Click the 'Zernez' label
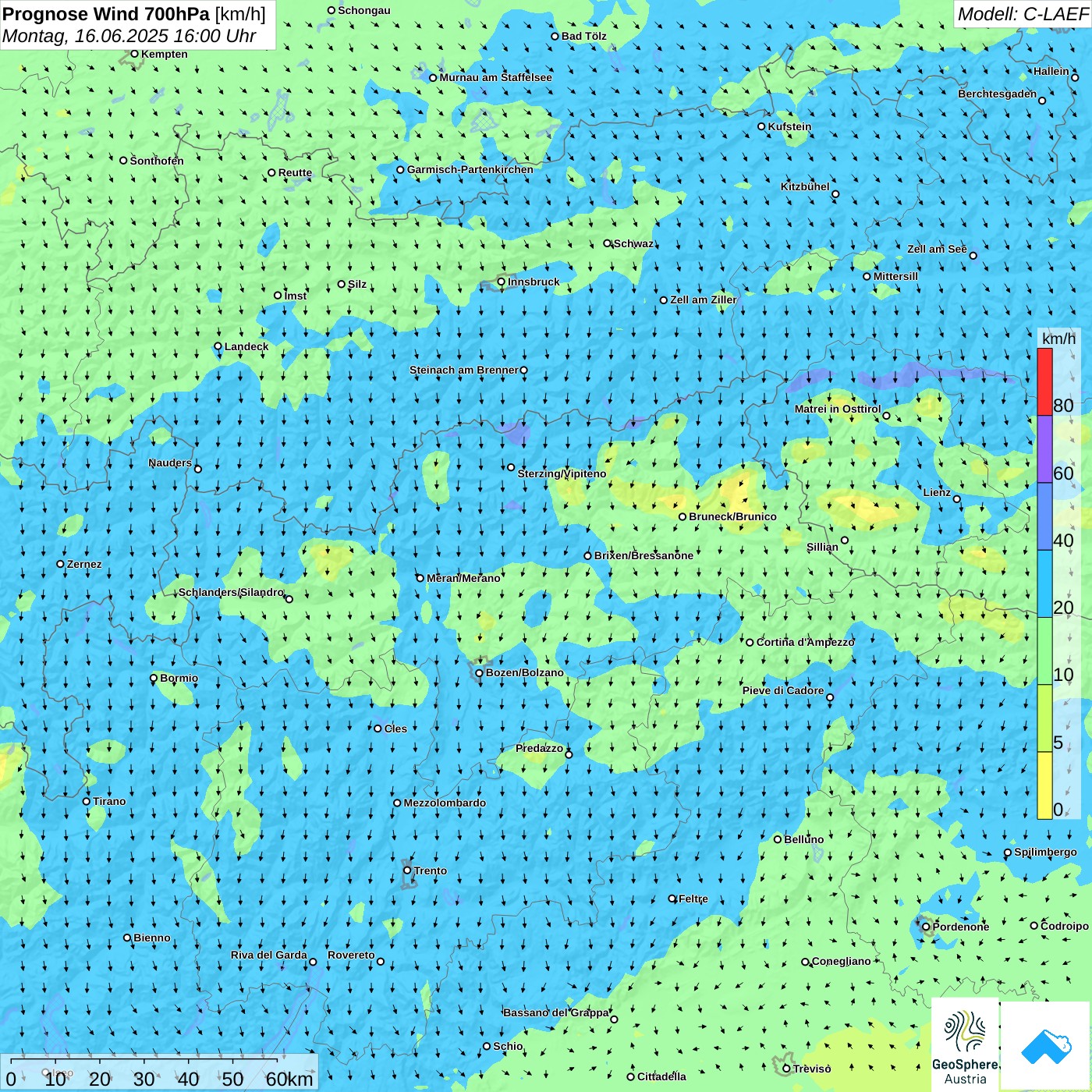 click(x=84, y=564)
